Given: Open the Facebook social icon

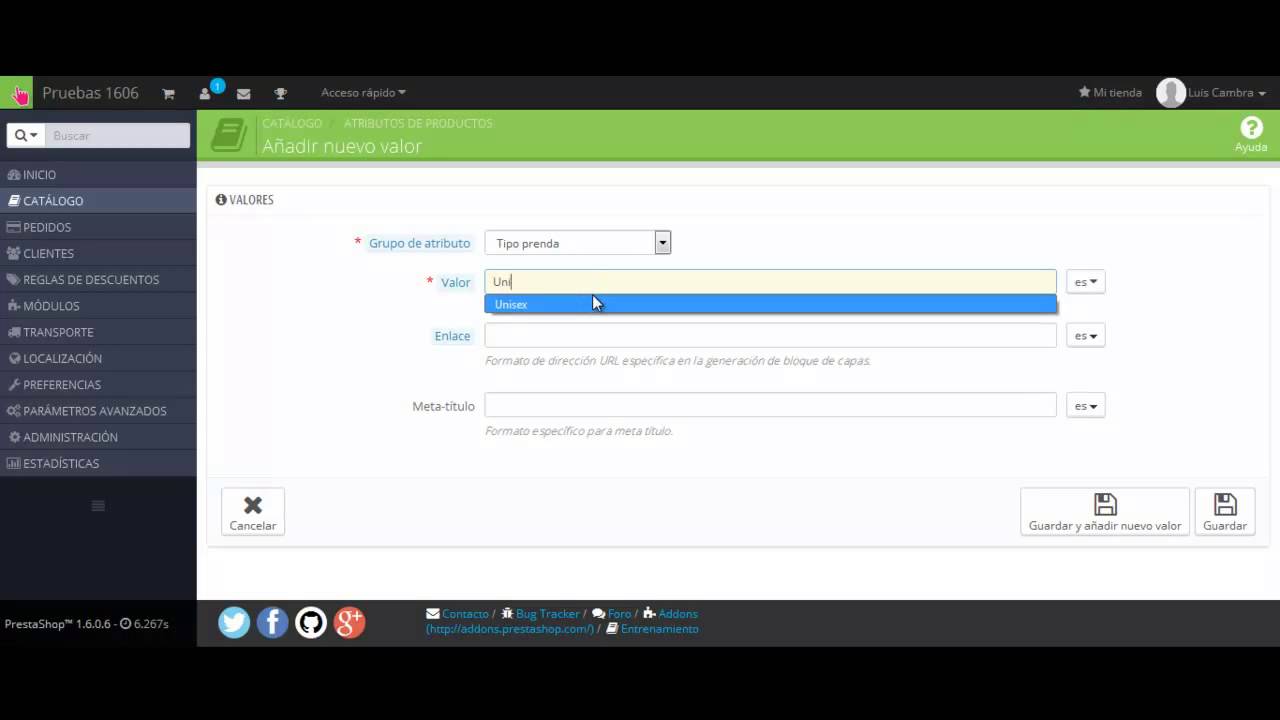Looking at the screenshot, I should pyautogui.click(x=272, y=622).
